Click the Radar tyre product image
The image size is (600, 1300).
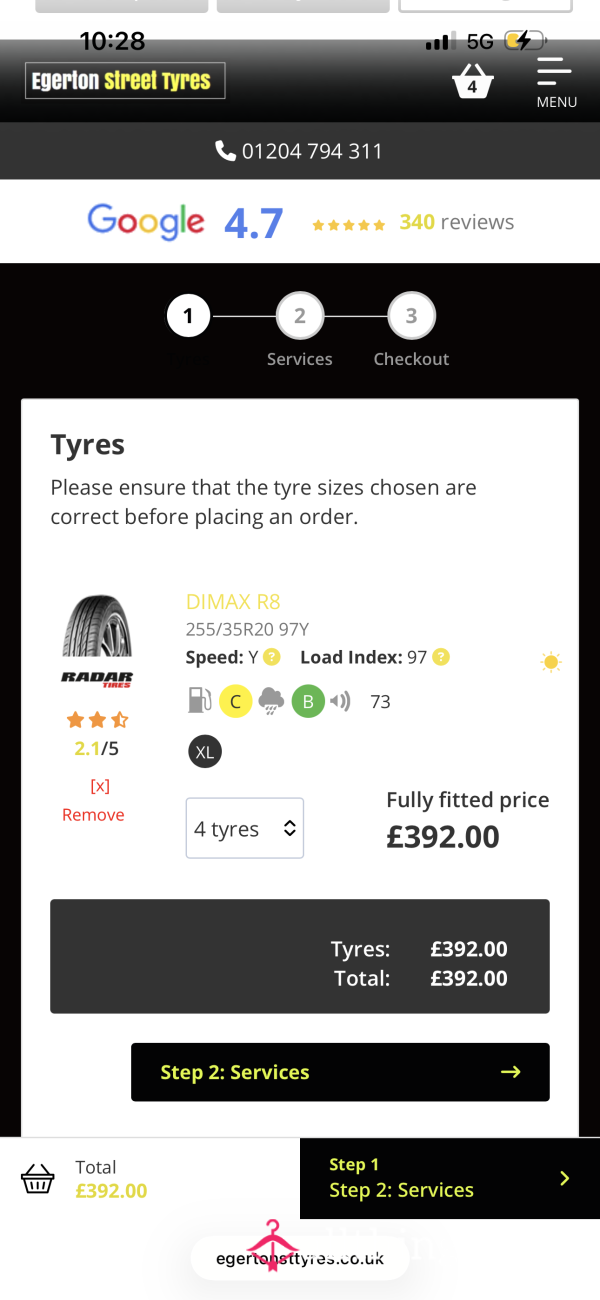coord(97,639)
